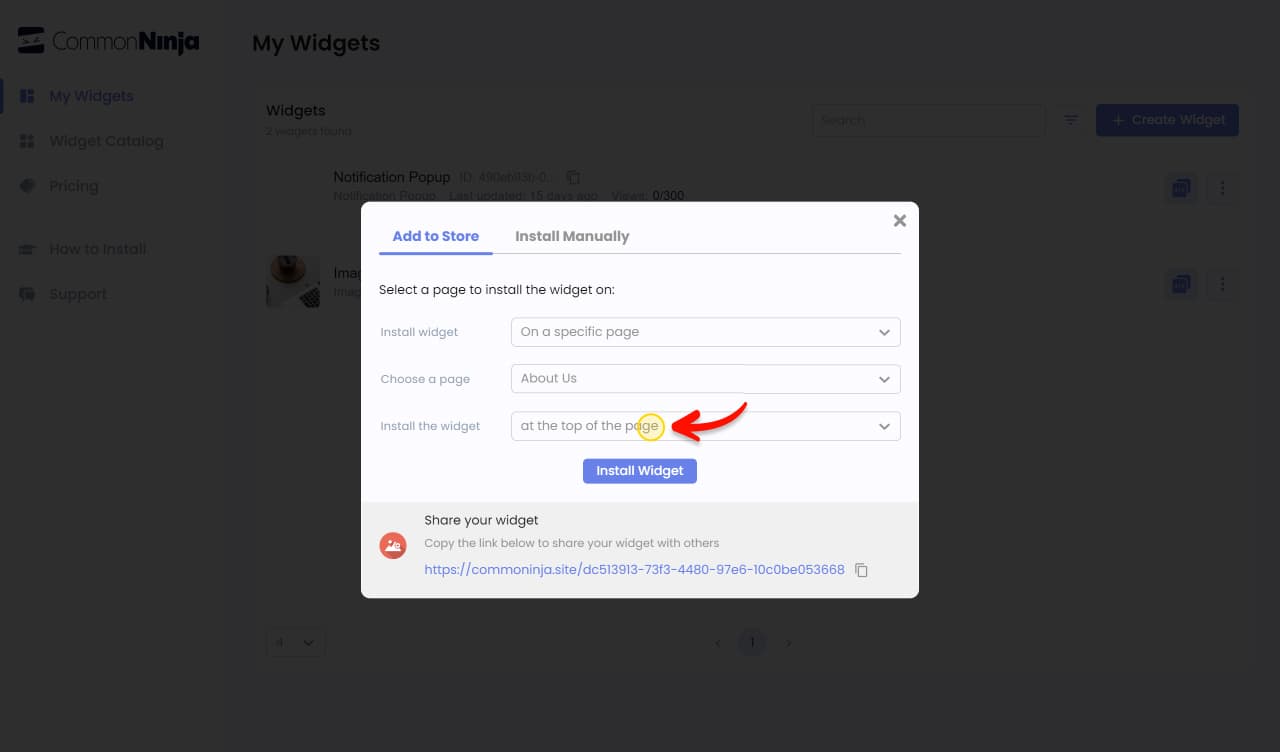Open the second widget's three-dot menu
Viewport: 1280px width, 752px height.
click(x=1222, y=285)
